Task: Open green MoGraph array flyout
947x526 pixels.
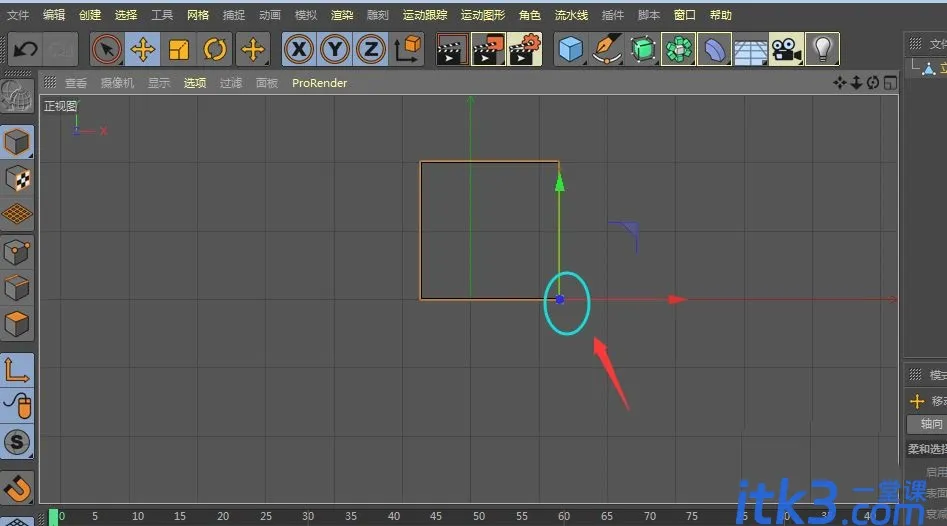Action: tap(679, 50)
